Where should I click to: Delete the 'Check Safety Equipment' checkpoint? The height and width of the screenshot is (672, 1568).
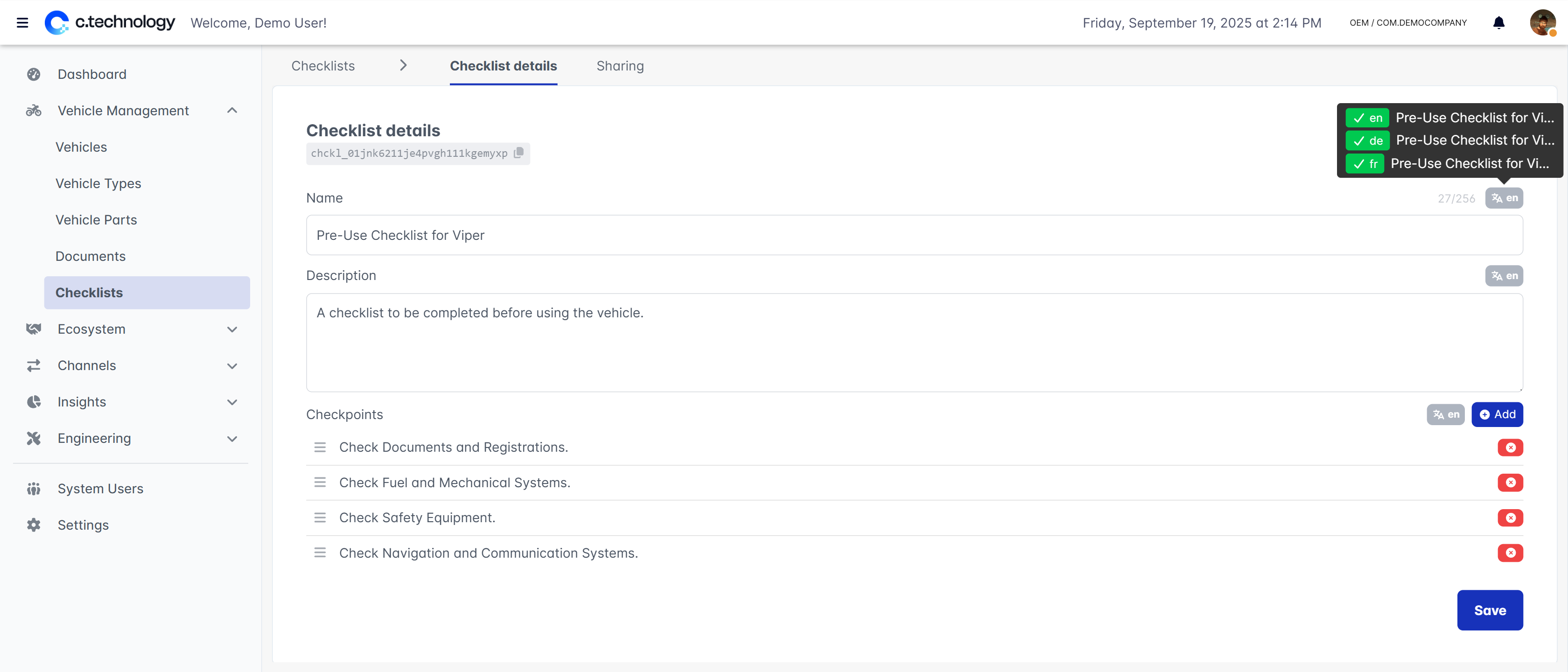point(1510,518)
